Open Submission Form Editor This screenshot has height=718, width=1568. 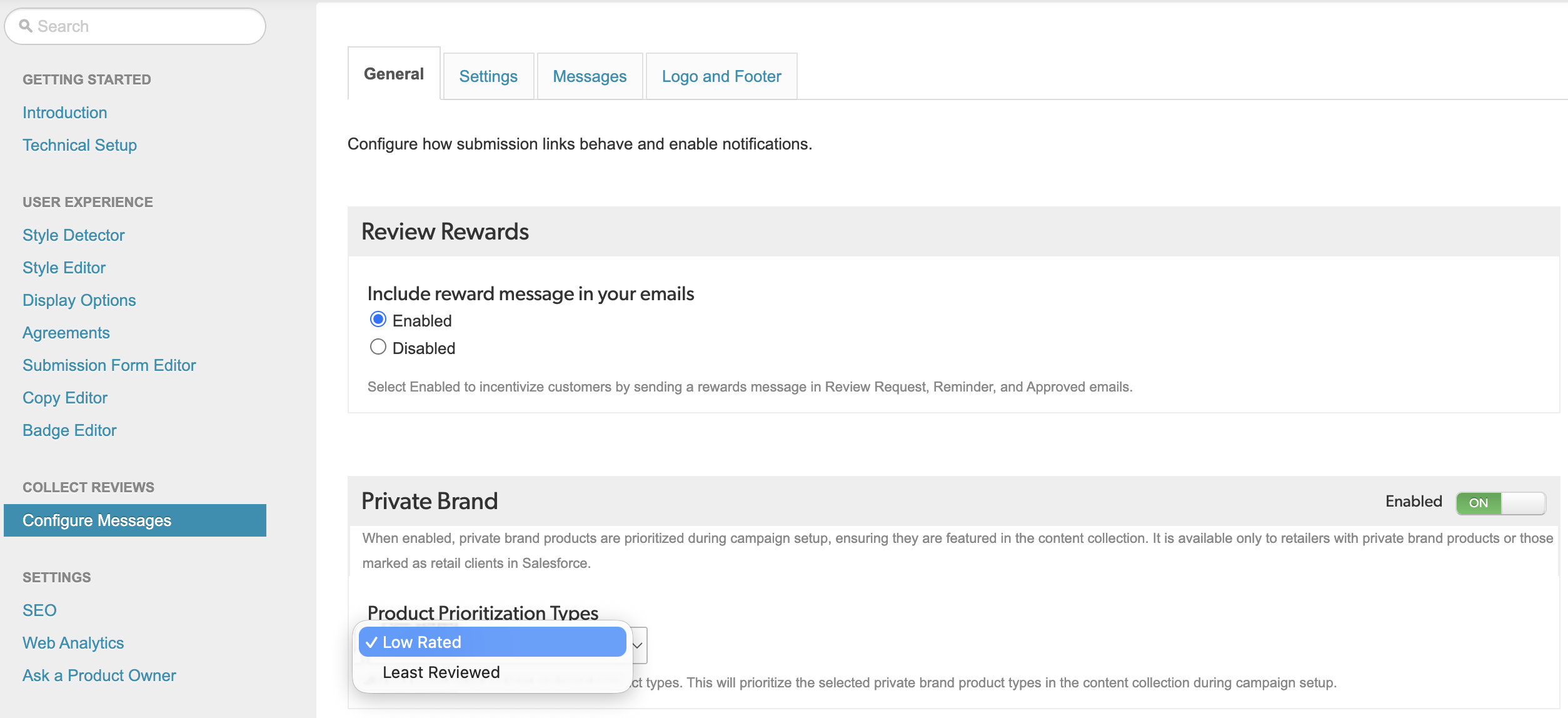109,365
